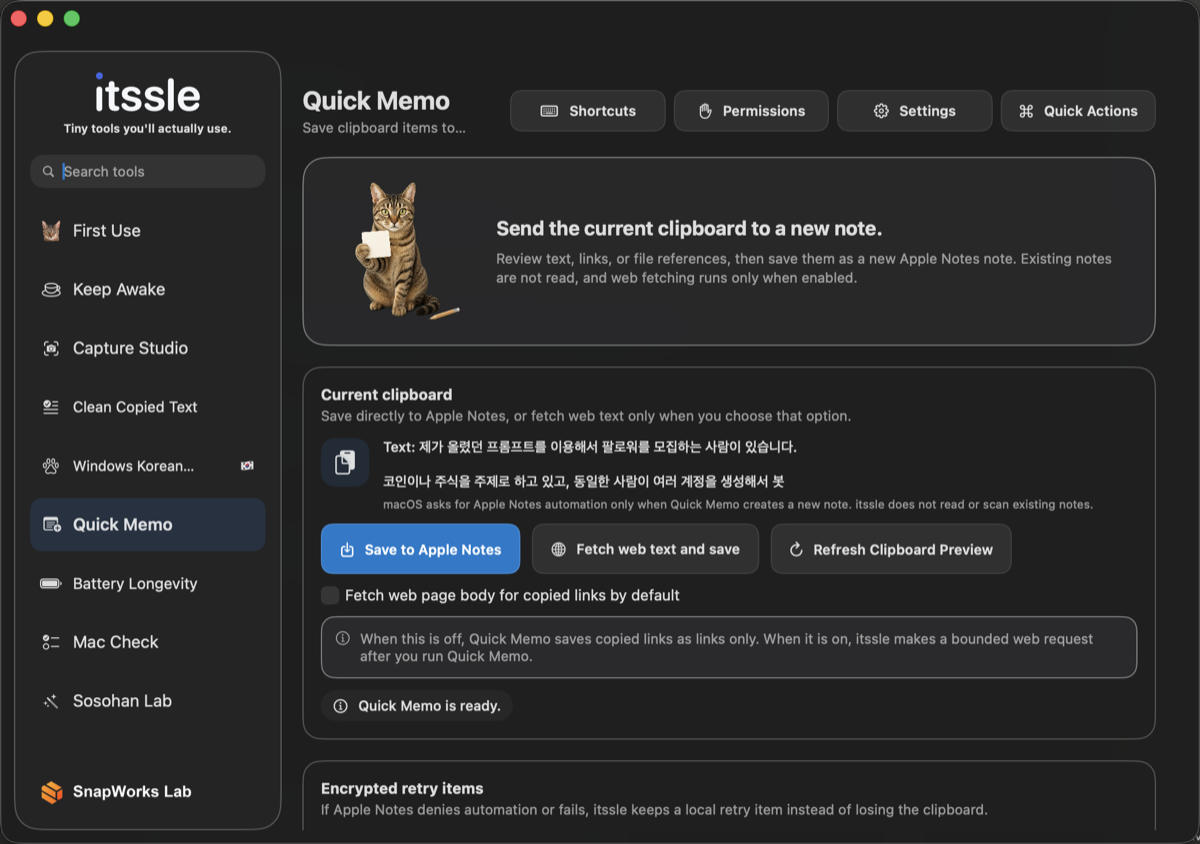Click the Encrypted retry items heading
Screen dimensions: 1200x844
click(402, 789)
